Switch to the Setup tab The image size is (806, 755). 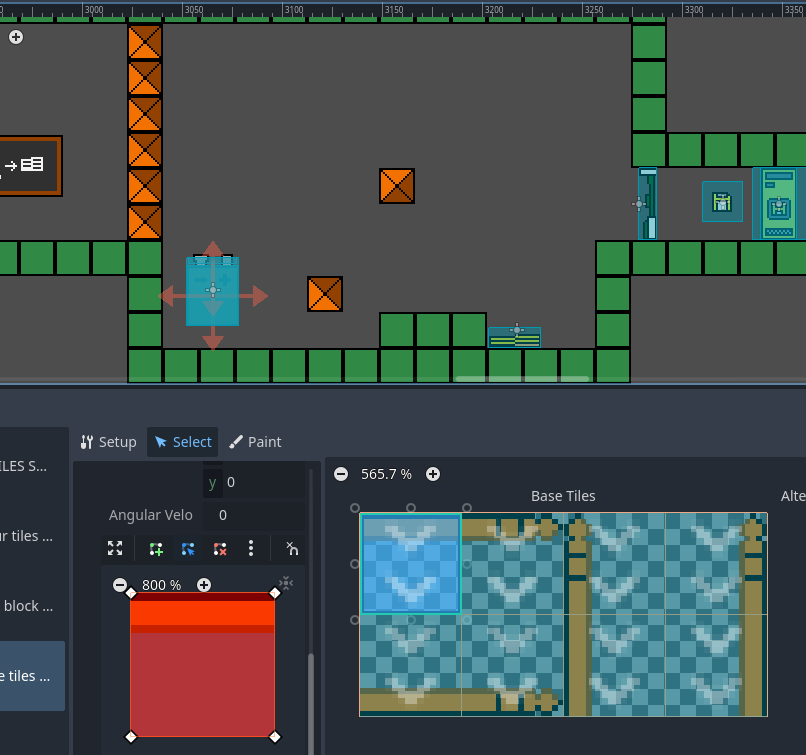pos(108,442)
